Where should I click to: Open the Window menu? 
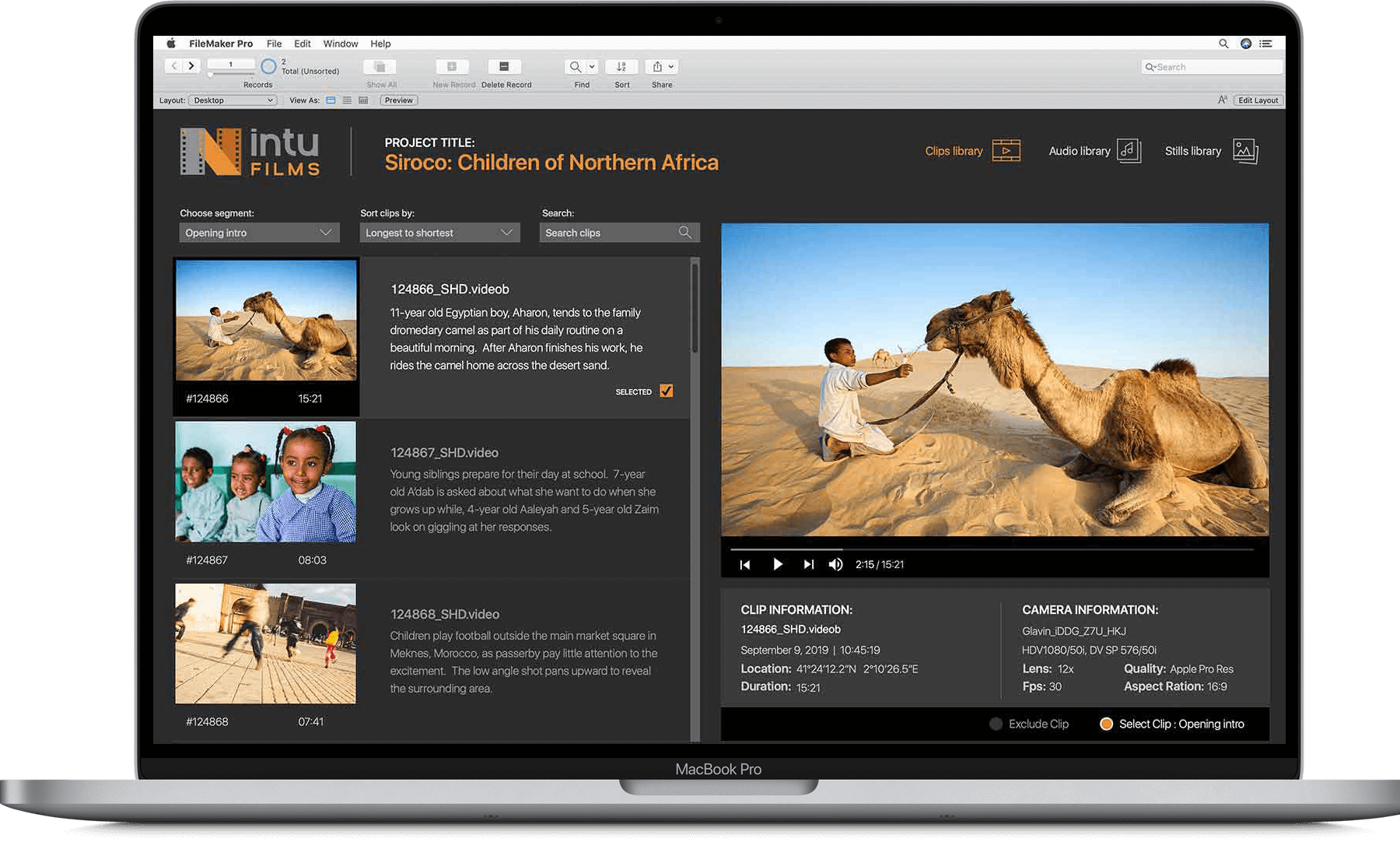click(340, 44)
